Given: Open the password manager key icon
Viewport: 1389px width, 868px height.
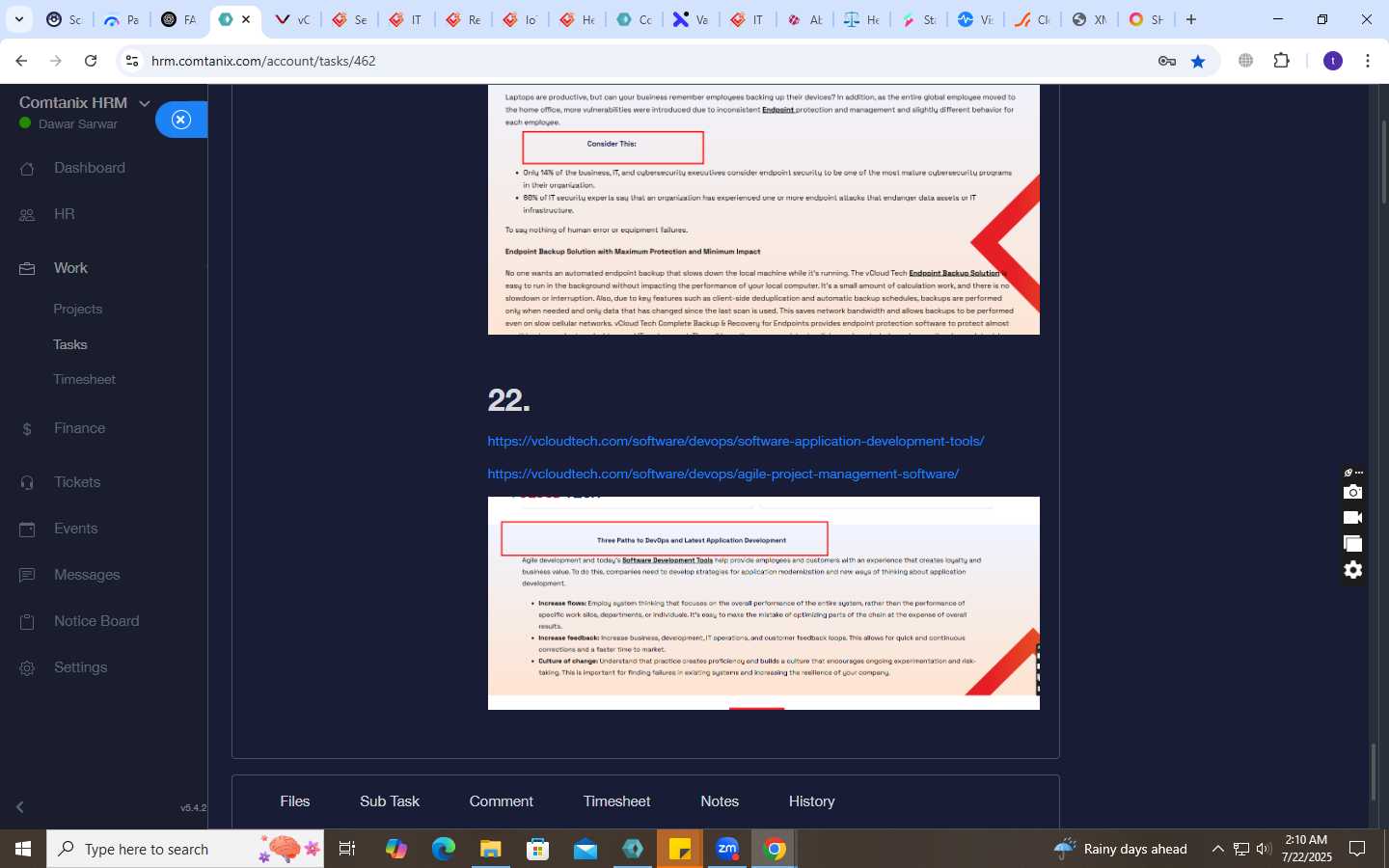Looking at the screenshot, I should (x=1167, y=61).
